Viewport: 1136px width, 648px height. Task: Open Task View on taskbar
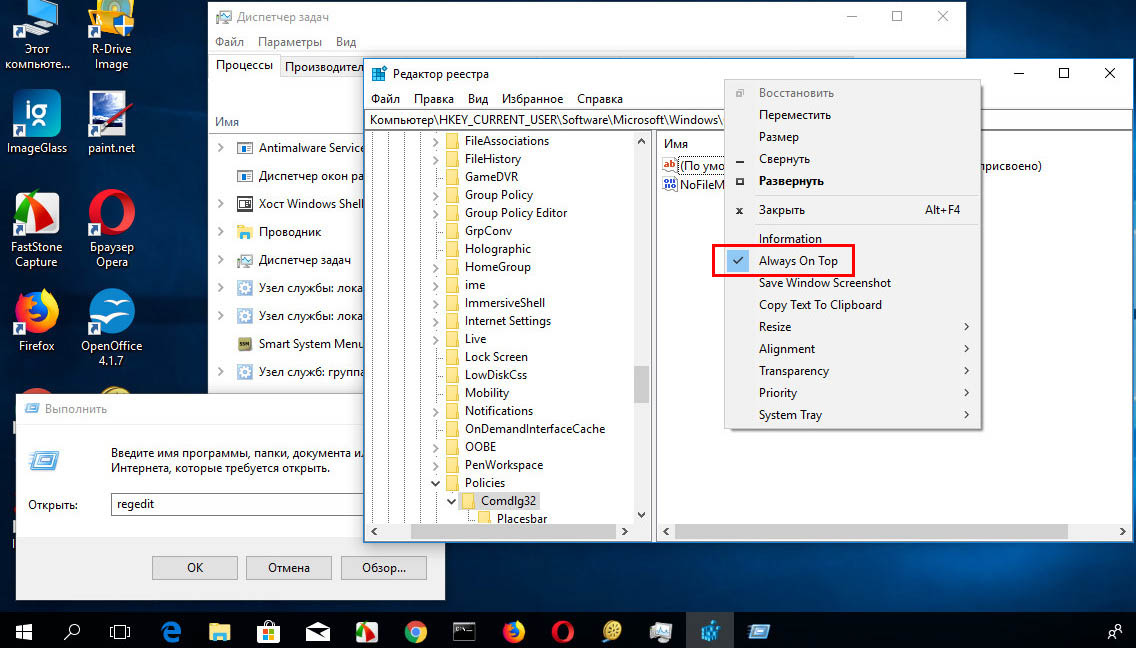pyautogui.click(x=120, y=631)
